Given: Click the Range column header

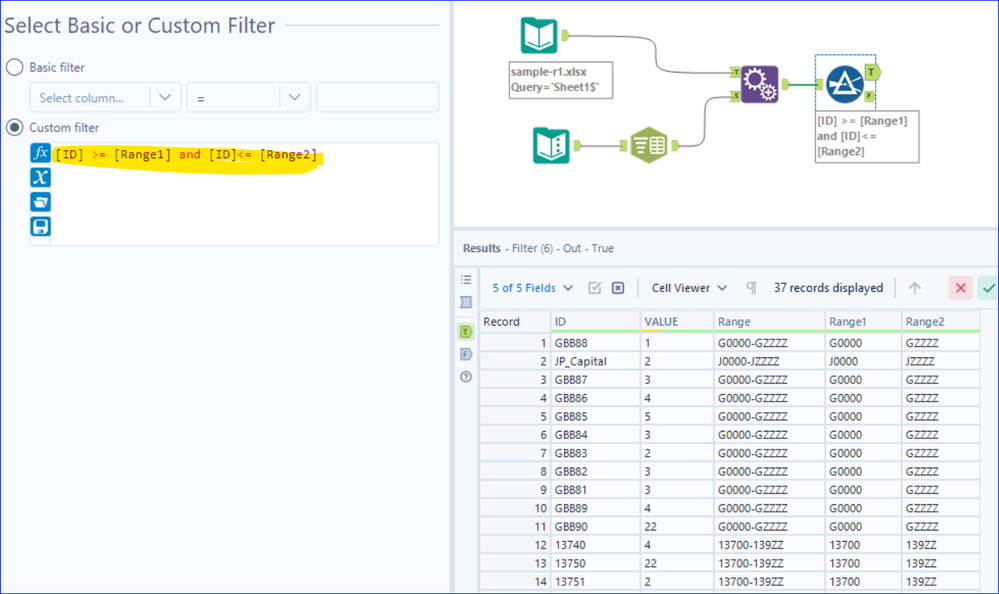Looking at the screenshot, I should (769, 322).
